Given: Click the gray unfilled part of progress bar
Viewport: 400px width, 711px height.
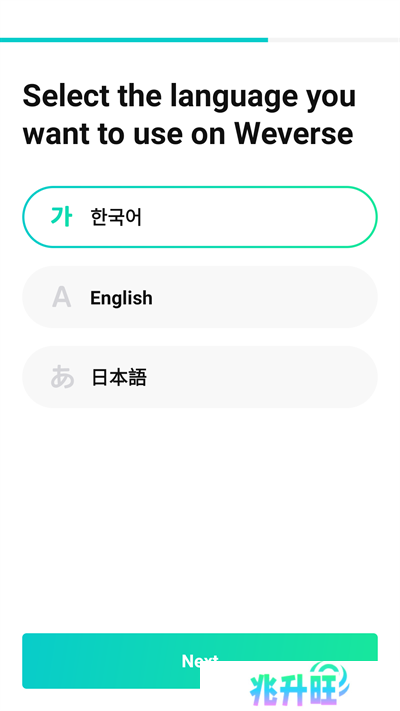Looking at the screenshot, I should coord(334,40).
